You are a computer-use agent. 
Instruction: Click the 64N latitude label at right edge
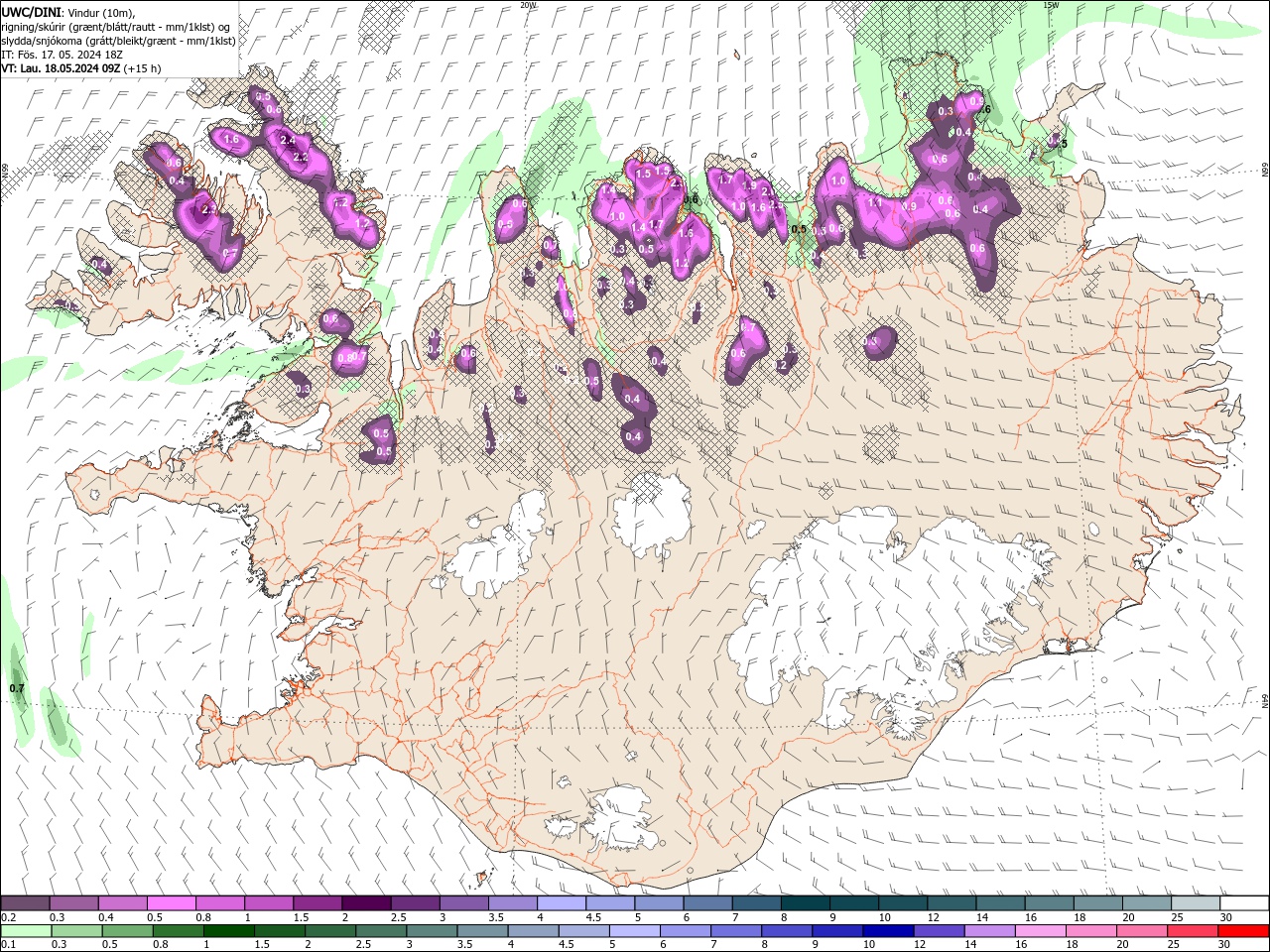tap(1265, 700)
